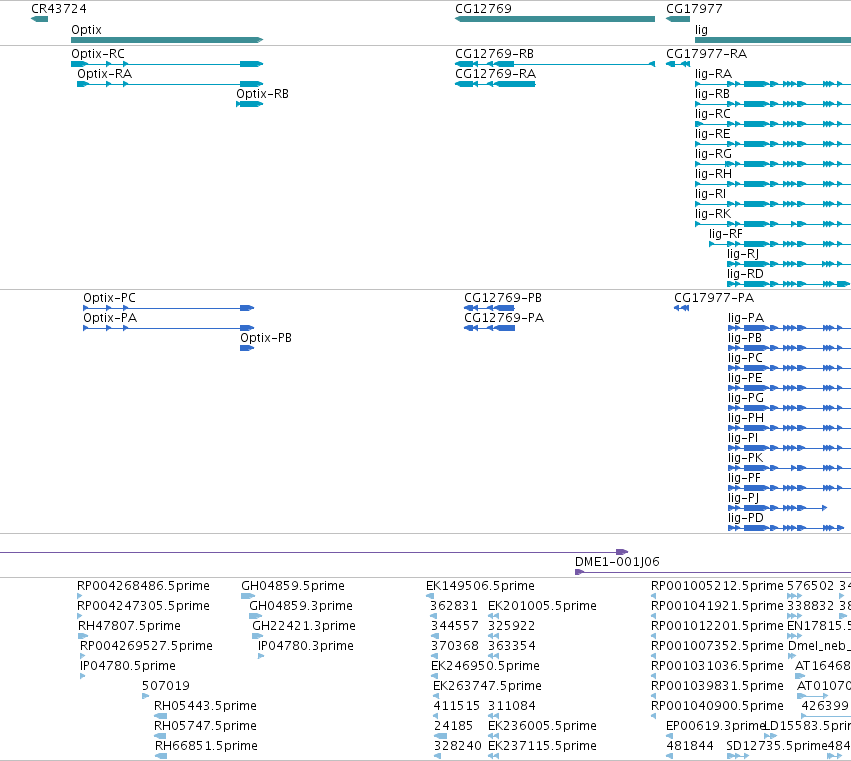Select the Optix-PB protein label
Screen dimensions: 851x761
point(266,338)
